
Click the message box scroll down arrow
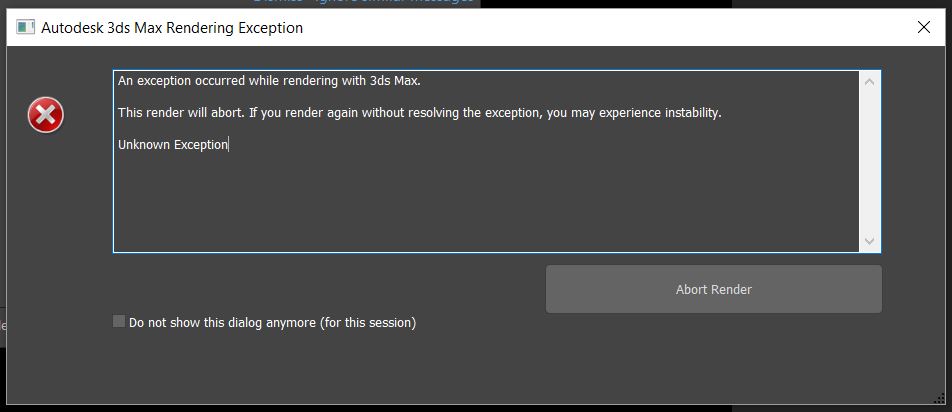[x=869, y=241]
